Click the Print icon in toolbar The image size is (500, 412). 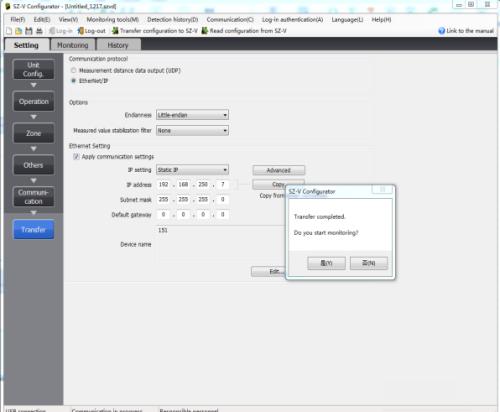(x=39, y=31)
